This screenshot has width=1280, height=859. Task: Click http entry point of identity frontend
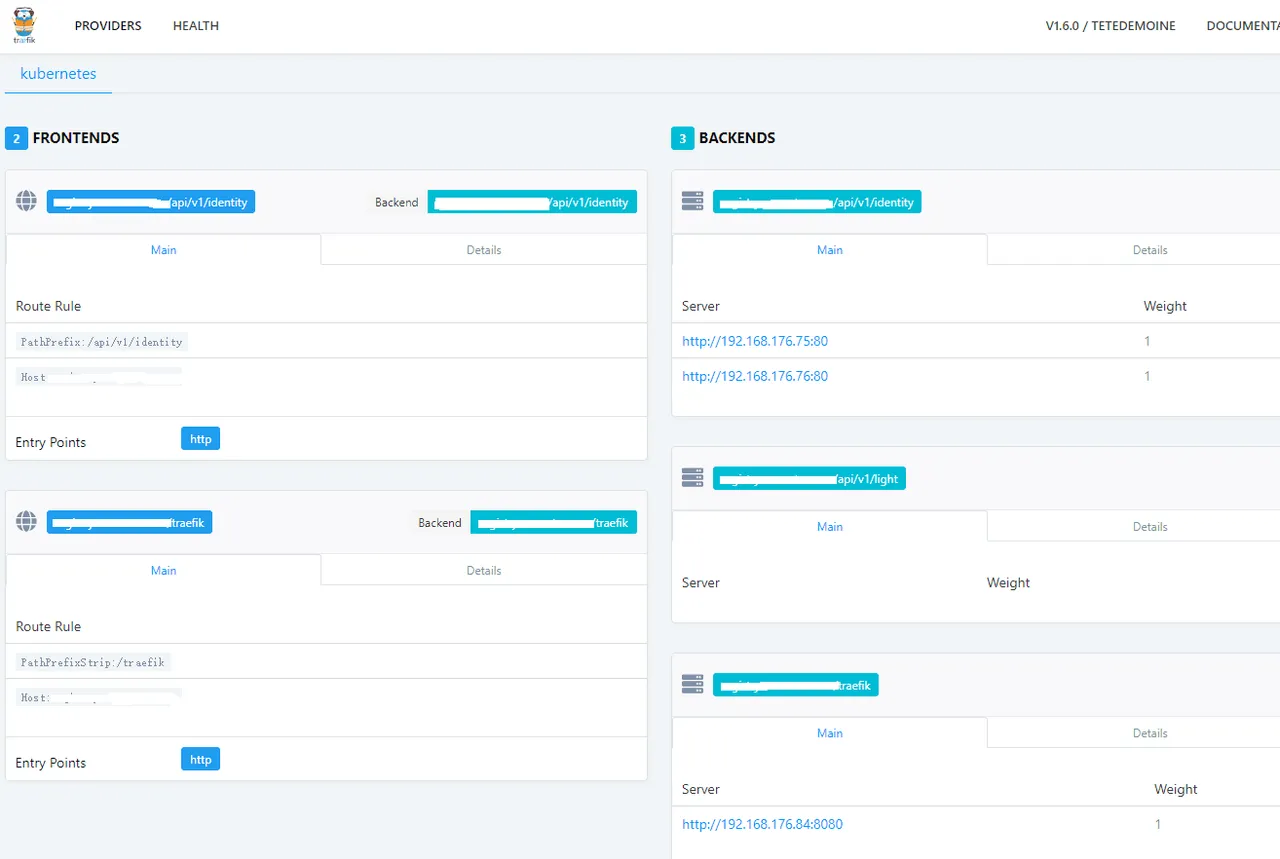click(x=200, y=439)
